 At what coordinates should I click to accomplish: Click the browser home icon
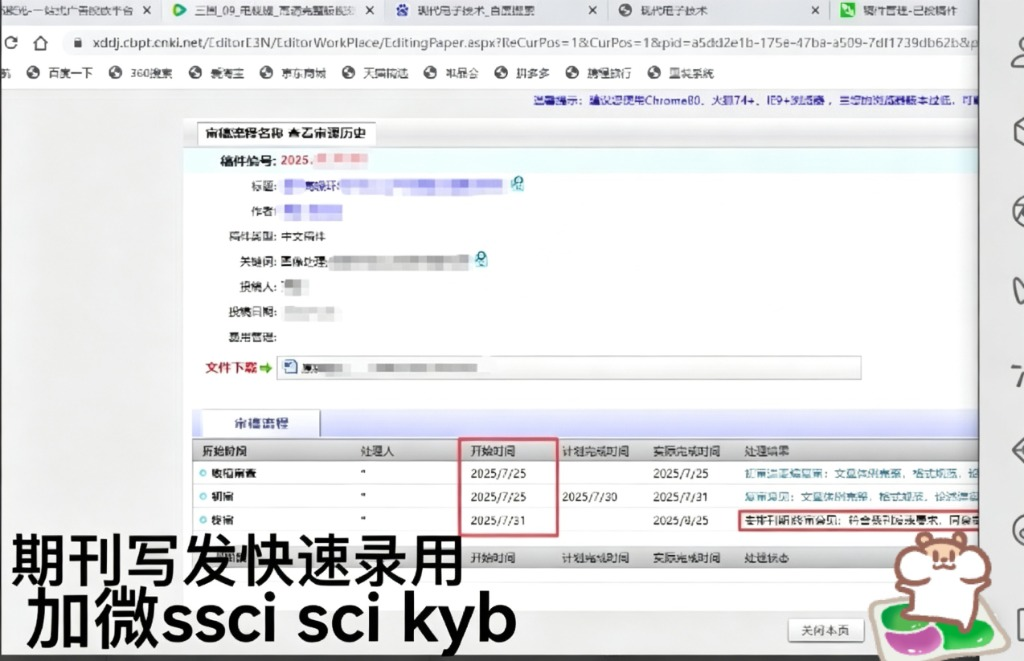[x=40, y=44]
